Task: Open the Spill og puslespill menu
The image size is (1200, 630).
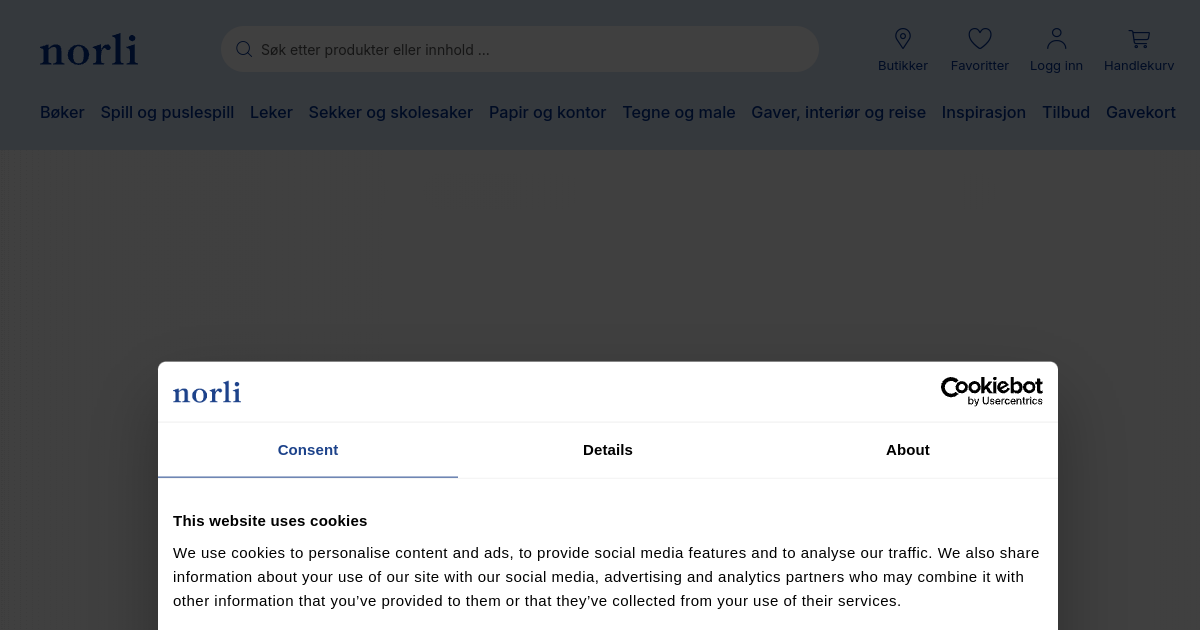Action: 167,112
